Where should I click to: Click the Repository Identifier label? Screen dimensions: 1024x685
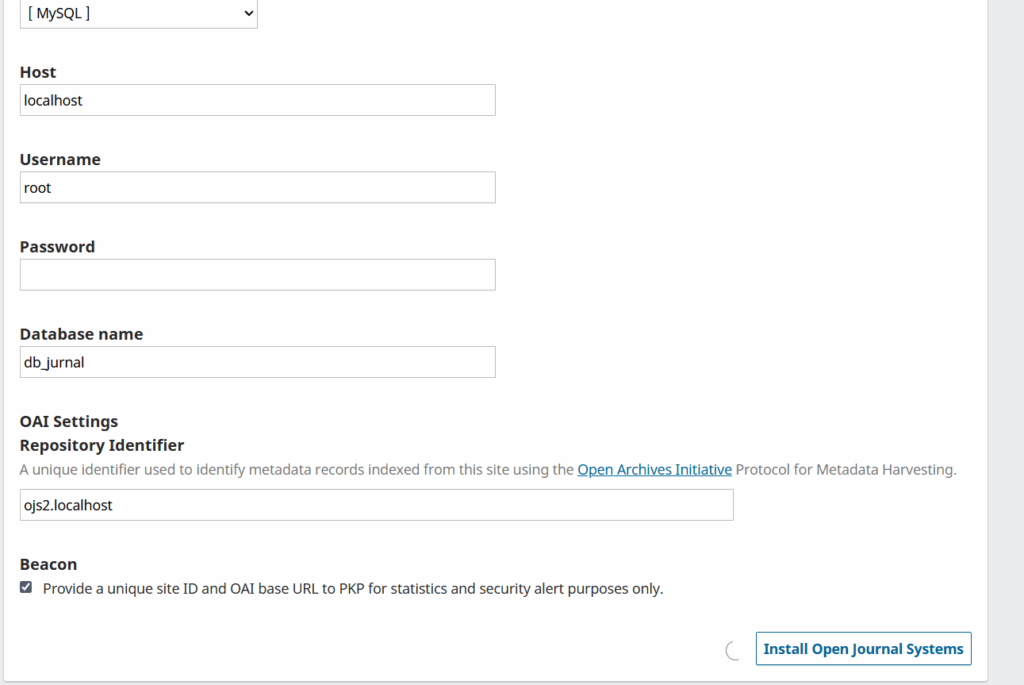(102, 445)
